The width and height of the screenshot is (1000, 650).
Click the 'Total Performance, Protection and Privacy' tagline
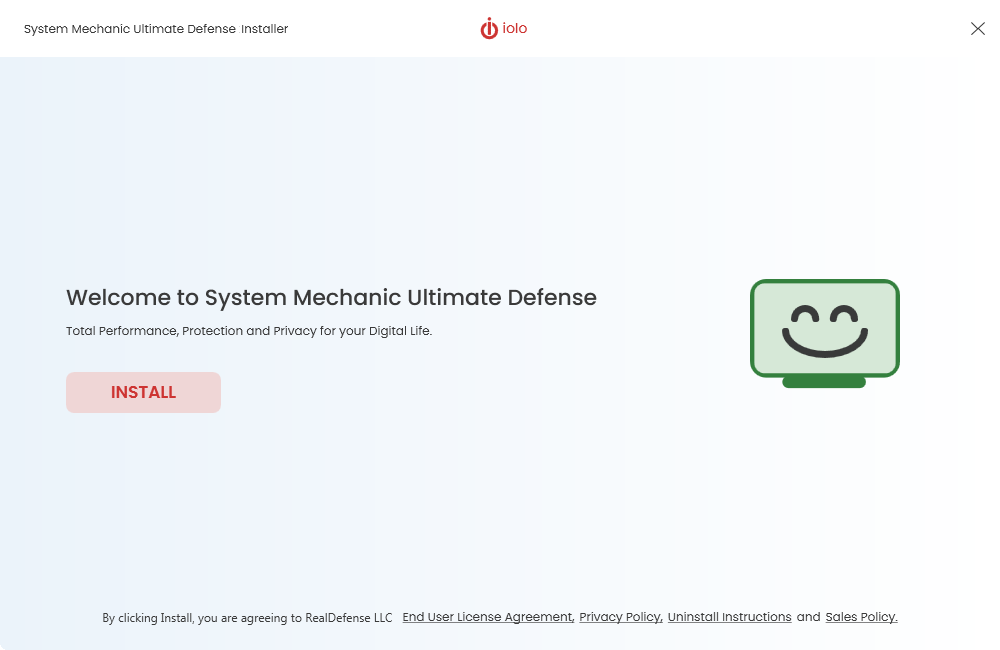[x=249, y=331]
